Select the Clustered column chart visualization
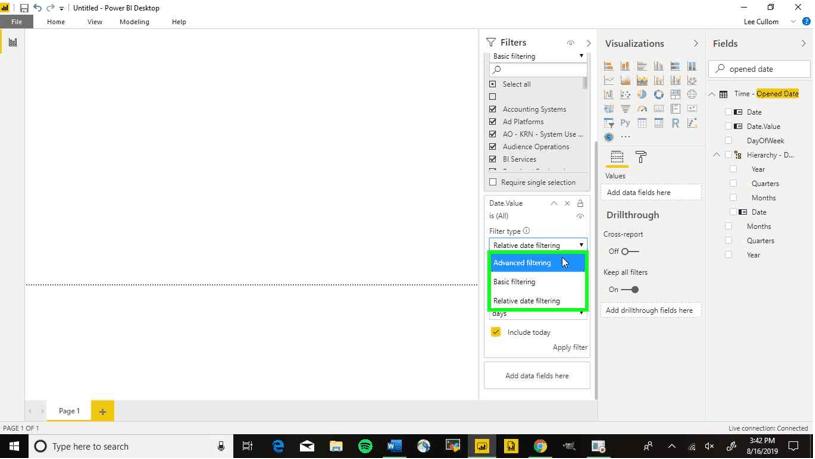This screenshot has height=459, width=815. point(659,66)
